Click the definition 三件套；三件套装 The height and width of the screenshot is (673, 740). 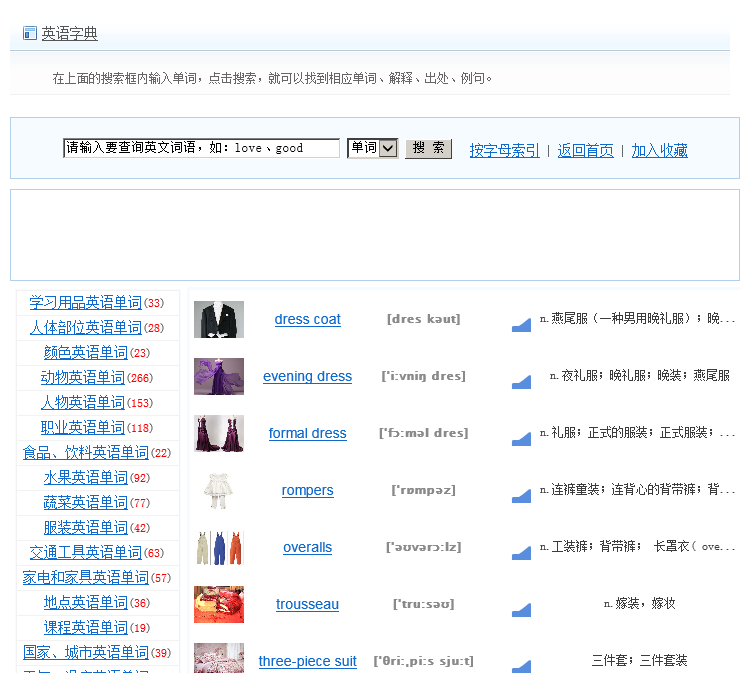click(x=639, y=660)
